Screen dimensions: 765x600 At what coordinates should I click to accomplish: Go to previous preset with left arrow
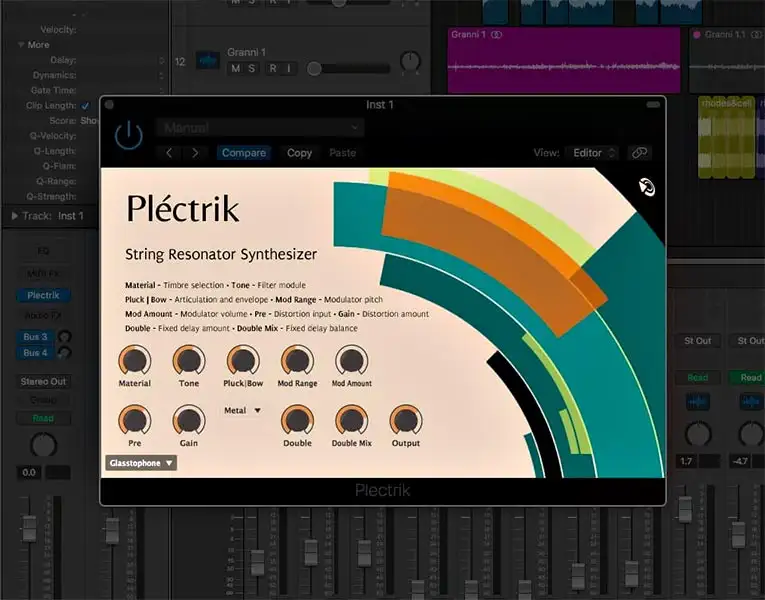[169, 153]
